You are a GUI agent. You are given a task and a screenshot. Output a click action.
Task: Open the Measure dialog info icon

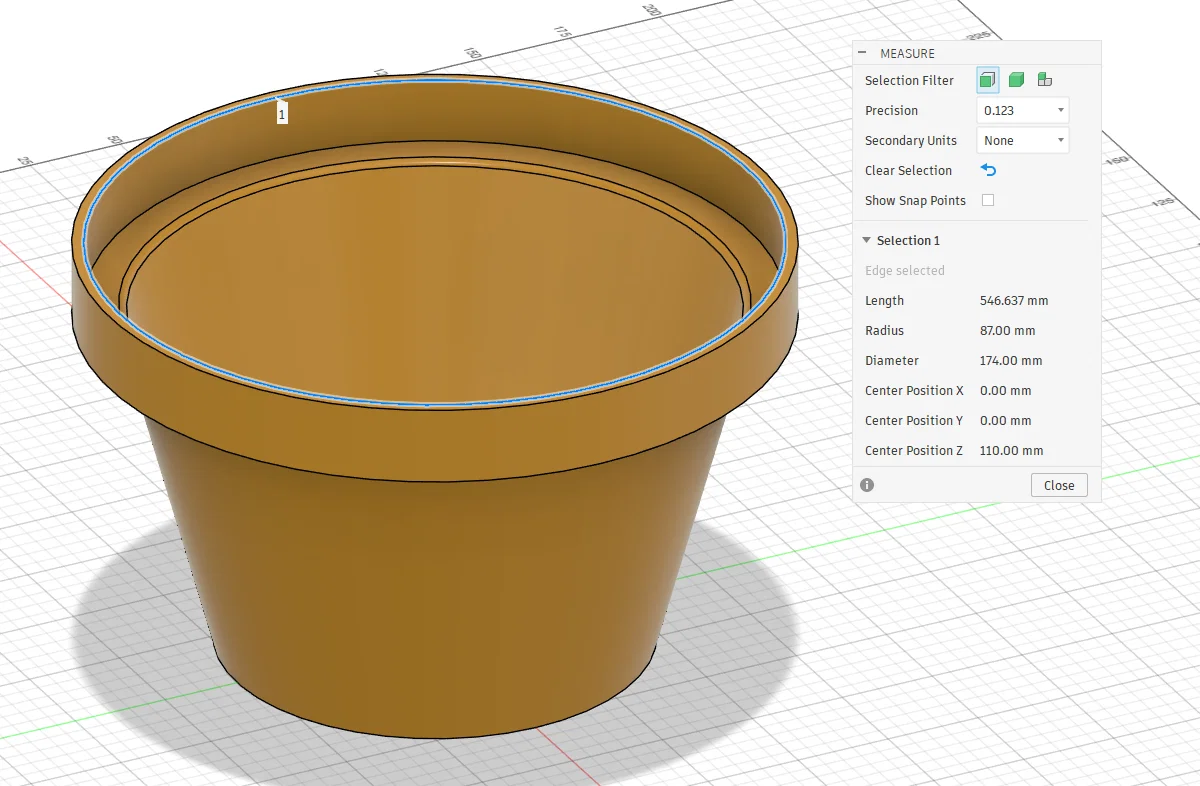coord(867,485)
